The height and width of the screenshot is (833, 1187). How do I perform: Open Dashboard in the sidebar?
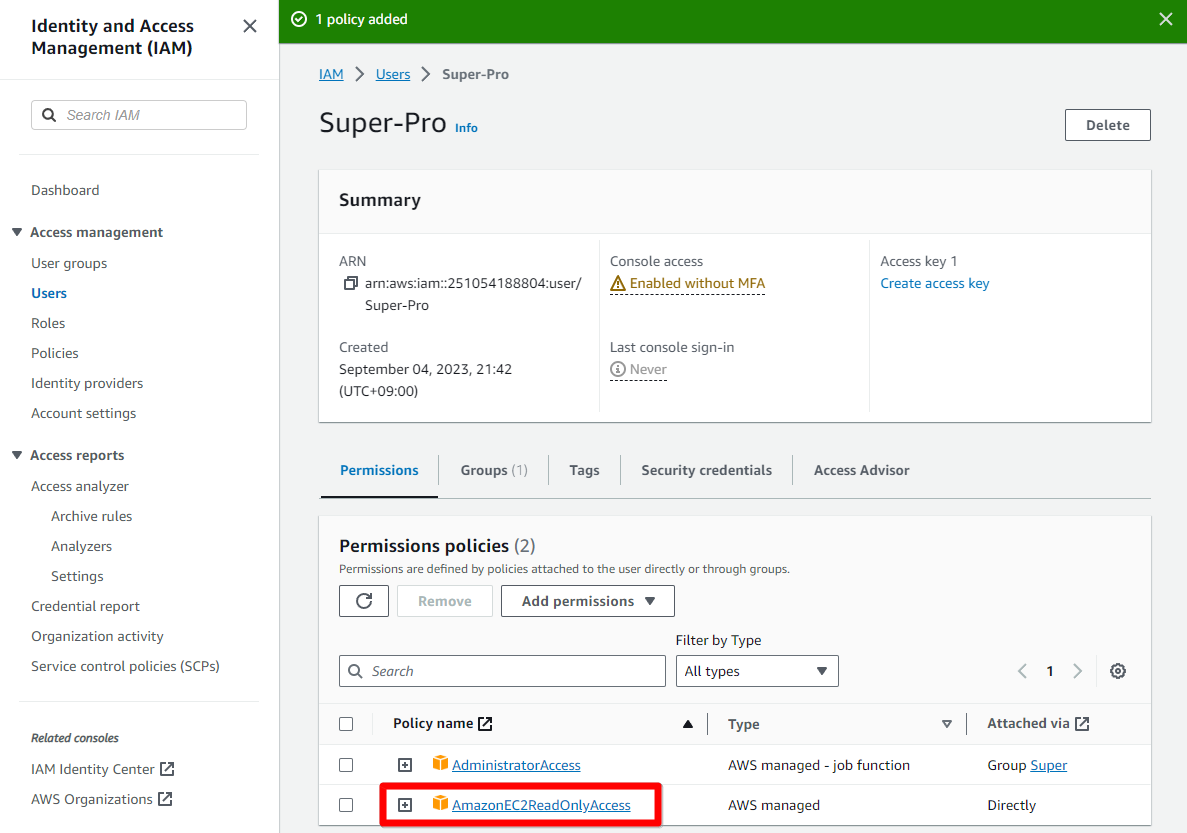point(65,190)
